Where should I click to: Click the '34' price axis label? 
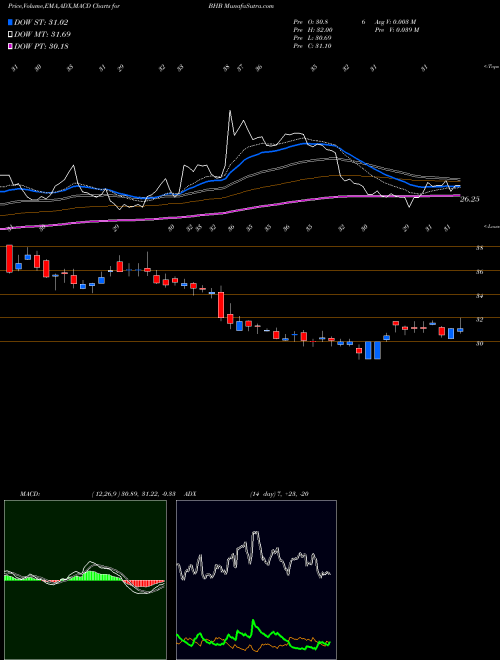[x=479, y=296]
